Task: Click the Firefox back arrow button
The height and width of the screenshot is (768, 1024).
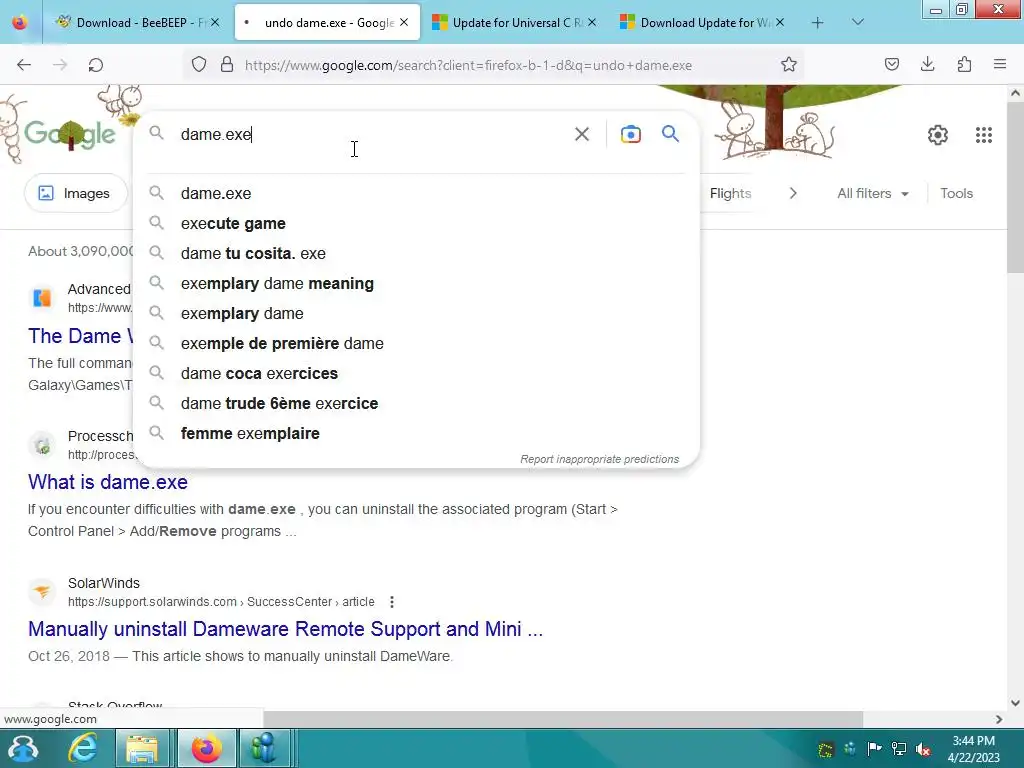Action: 24,65
